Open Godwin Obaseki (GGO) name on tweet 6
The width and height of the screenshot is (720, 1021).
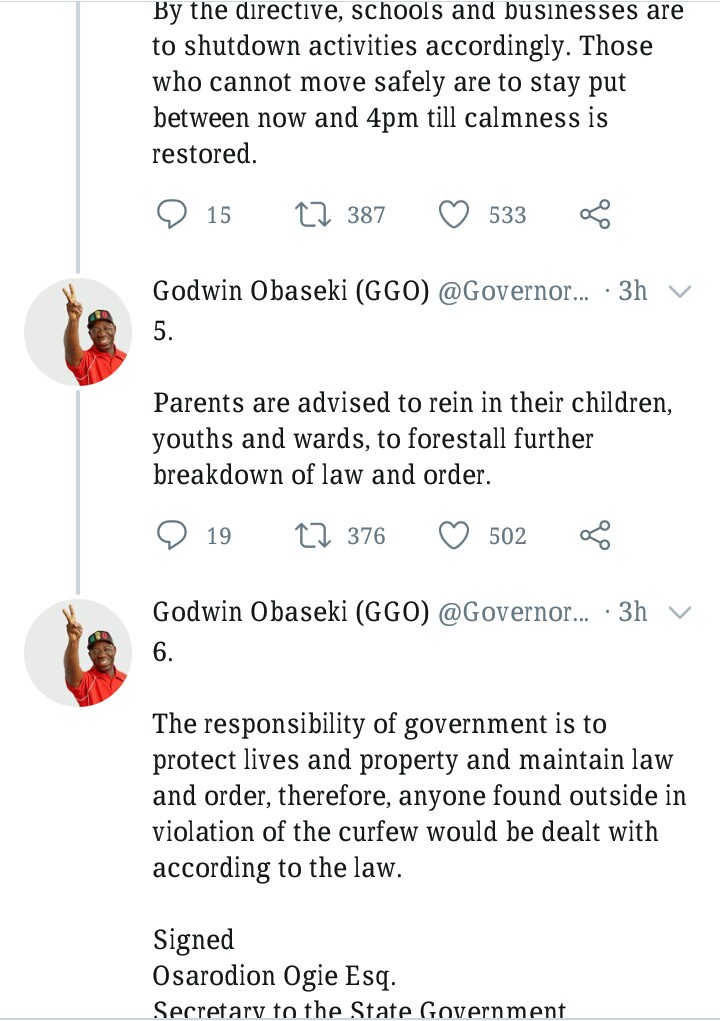[290, 612]
